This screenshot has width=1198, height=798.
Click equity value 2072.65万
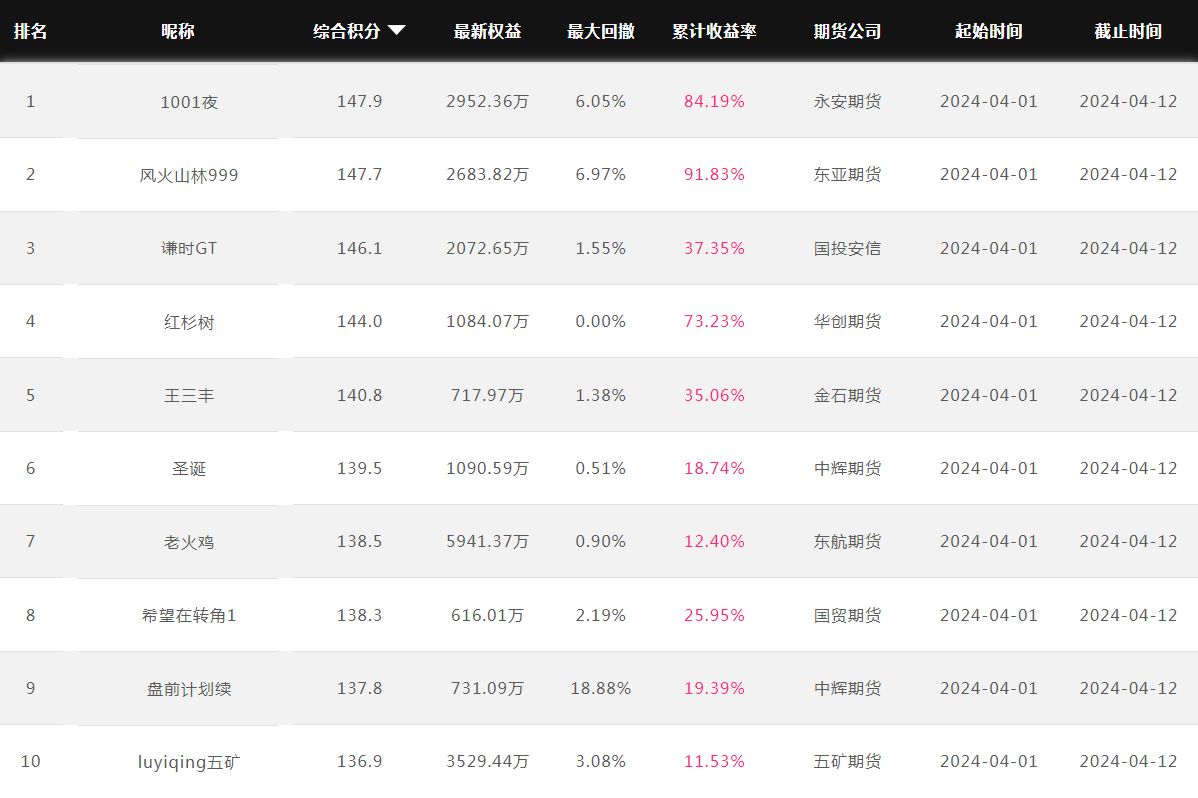pos(487,248)
